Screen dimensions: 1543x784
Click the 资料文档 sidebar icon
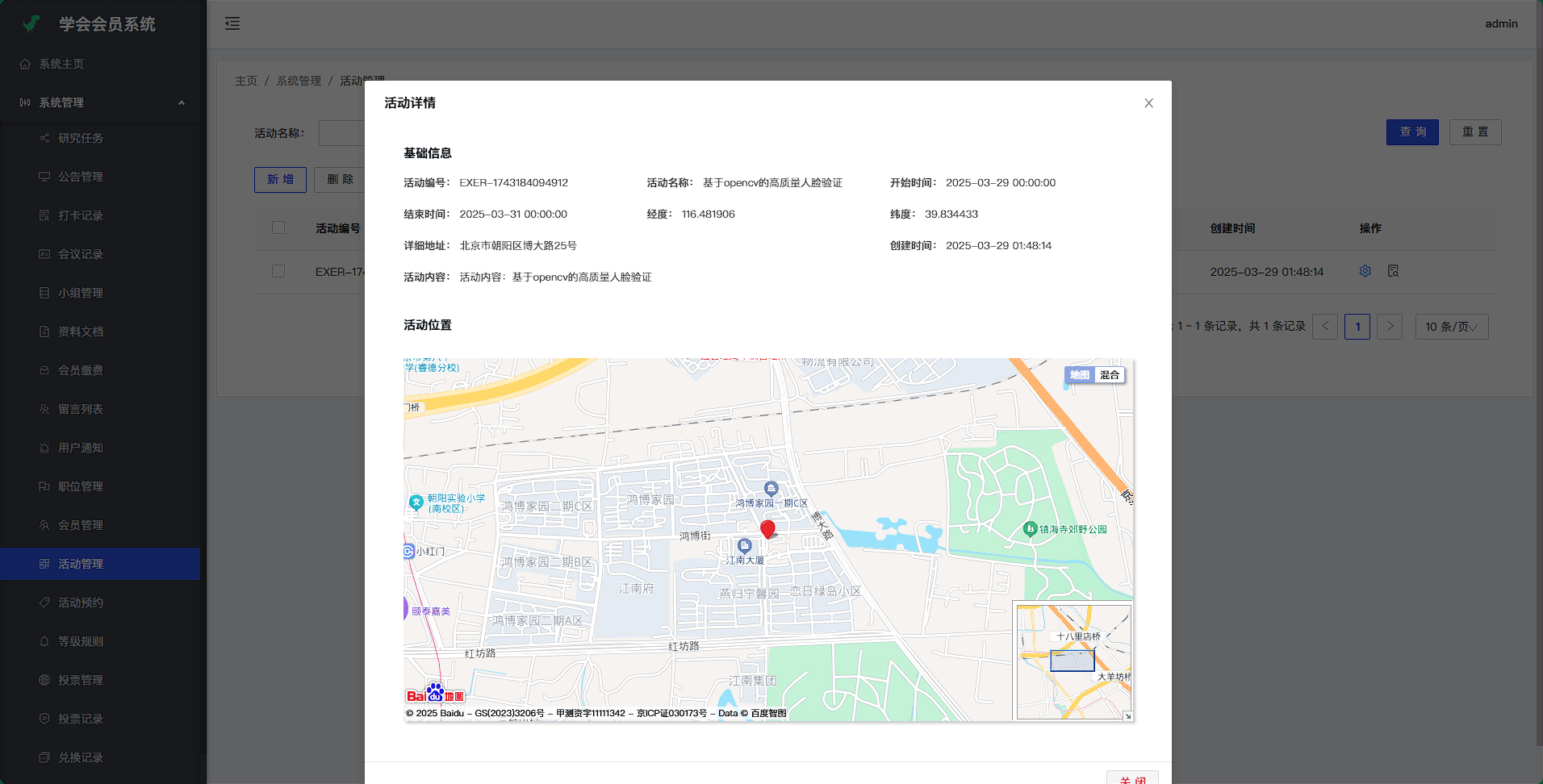point(44,332)
